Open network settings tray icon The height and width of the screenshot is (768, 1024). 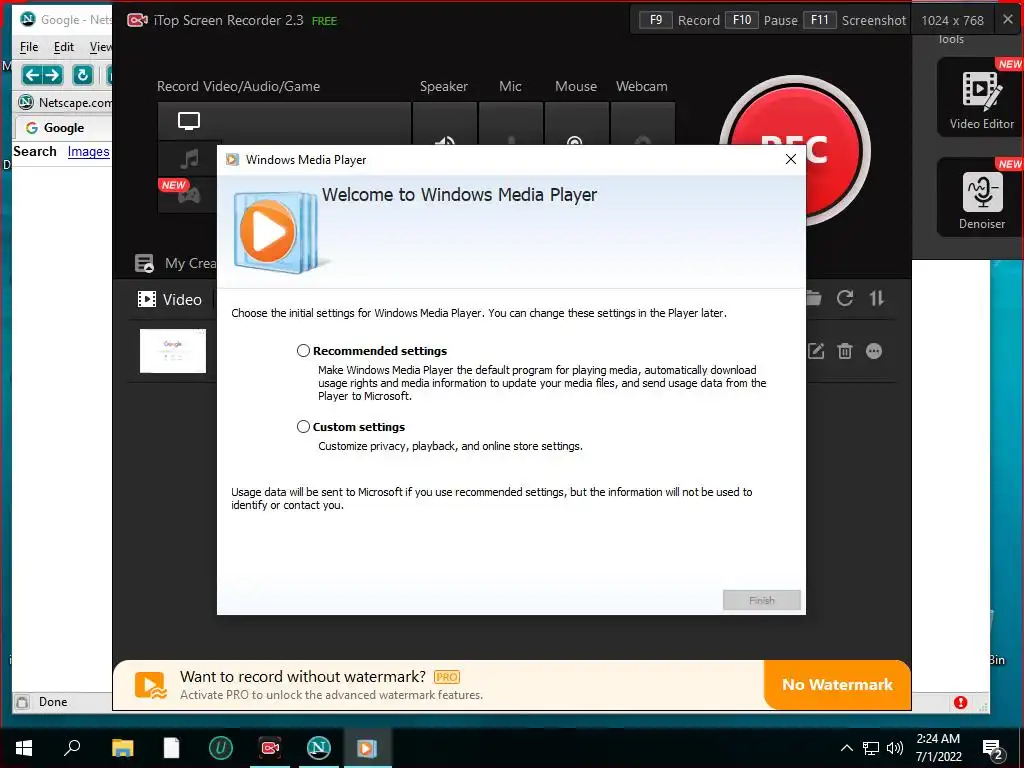pos(871,748)
